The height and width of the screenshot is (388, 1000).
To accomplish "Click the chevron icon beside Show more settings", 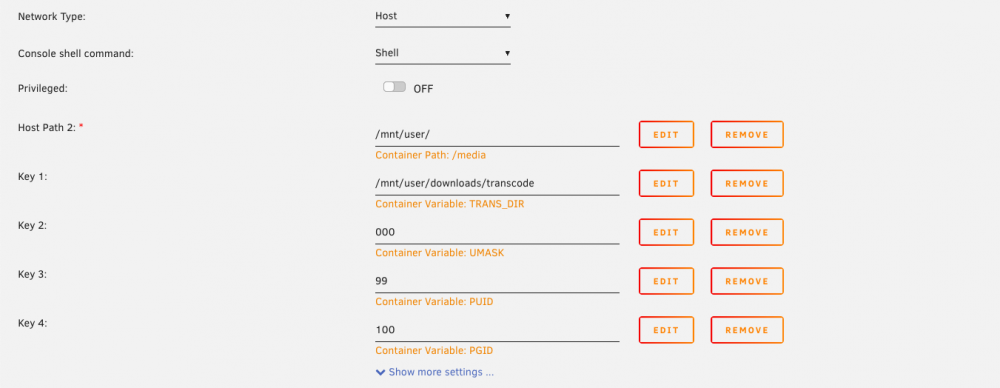I will (x=381, y=372).
